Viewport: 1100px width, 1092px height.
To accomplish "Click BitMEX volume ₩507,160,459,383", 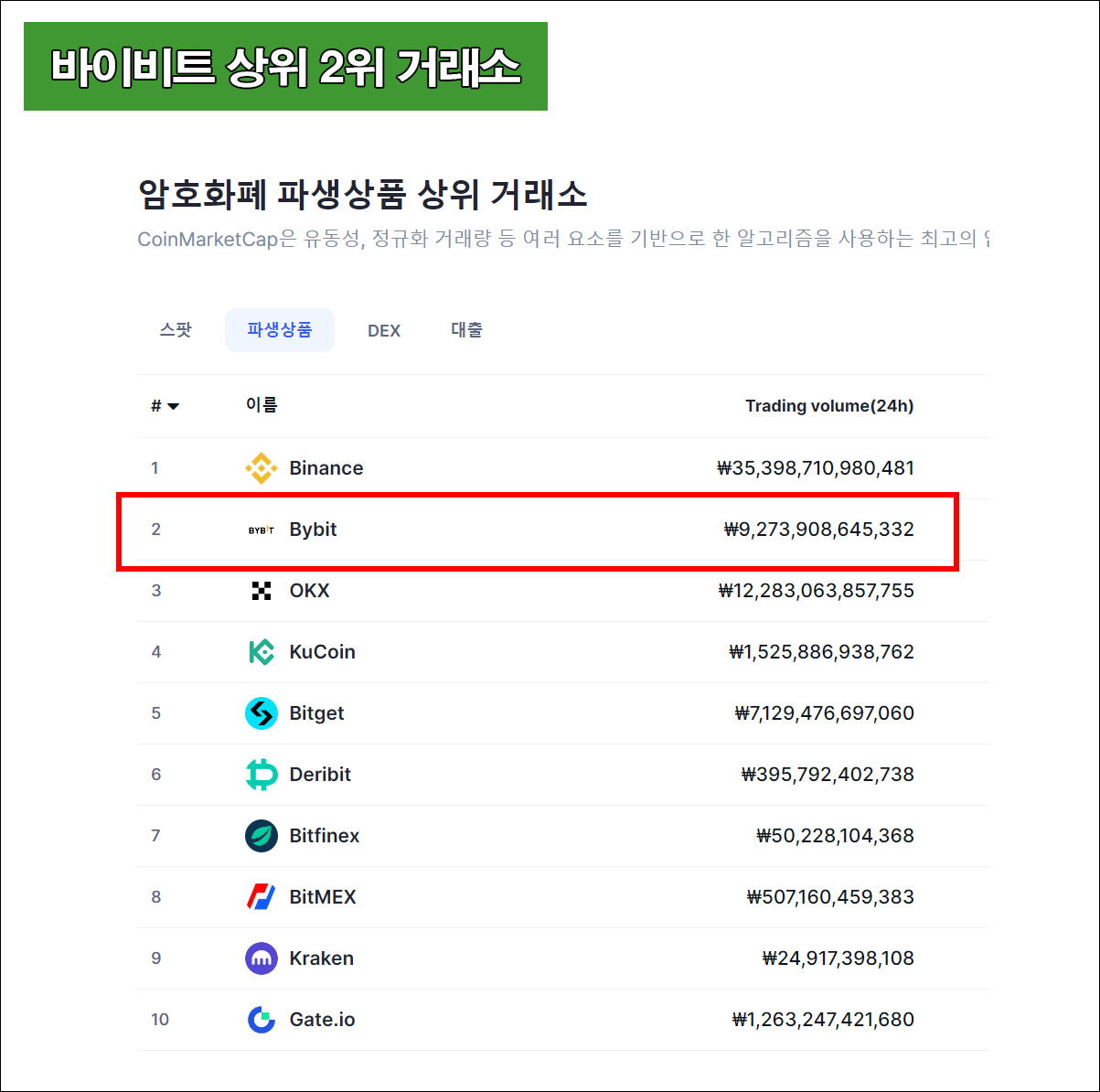I will point(830,897).
